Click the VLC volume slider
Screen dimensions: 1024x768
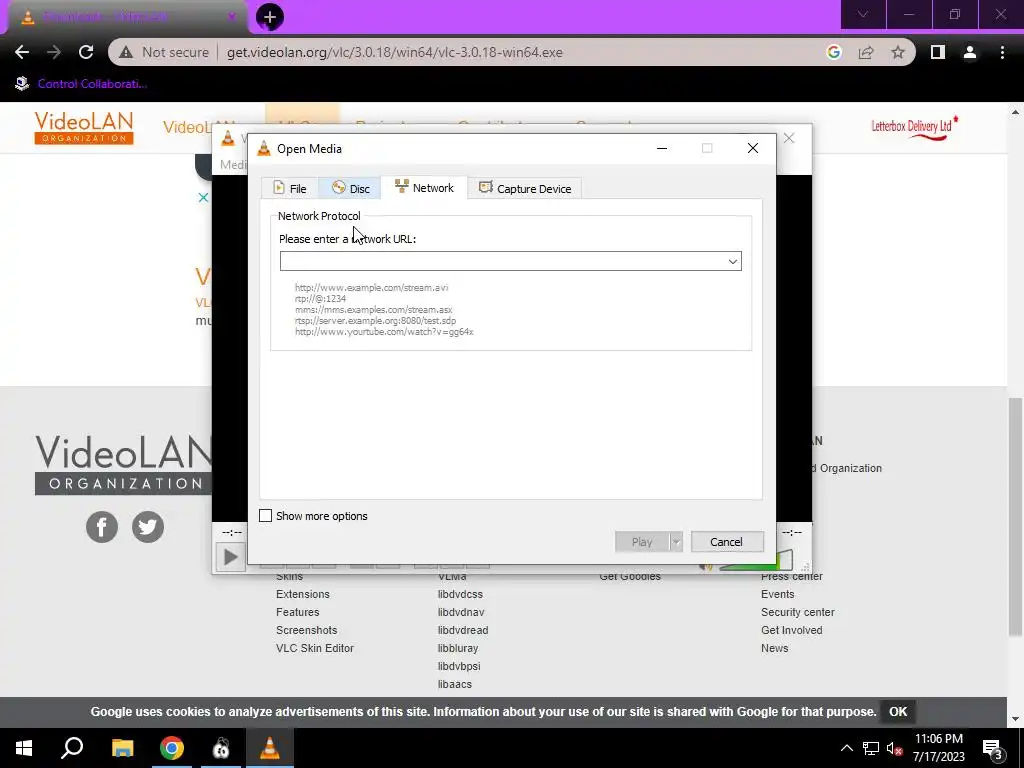[x=756, y=562]
